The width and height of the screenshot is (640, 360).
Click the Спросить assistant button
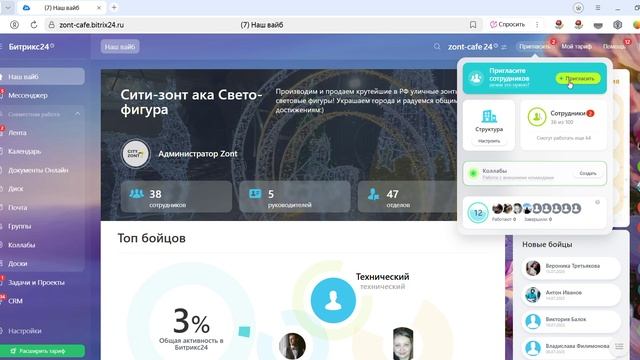coord(507,24)
